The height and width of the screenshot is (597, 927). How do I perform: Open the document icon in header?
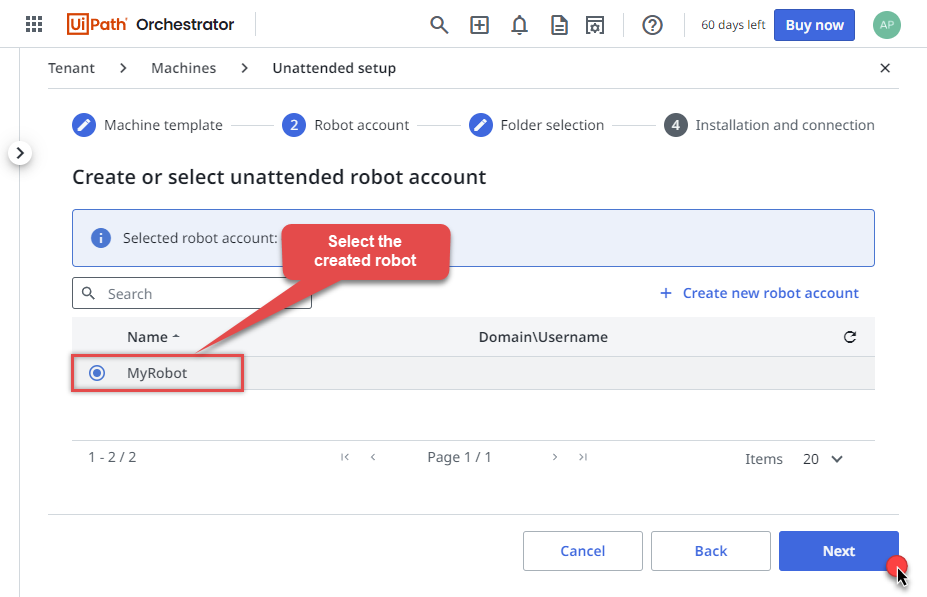pos(559,25)
